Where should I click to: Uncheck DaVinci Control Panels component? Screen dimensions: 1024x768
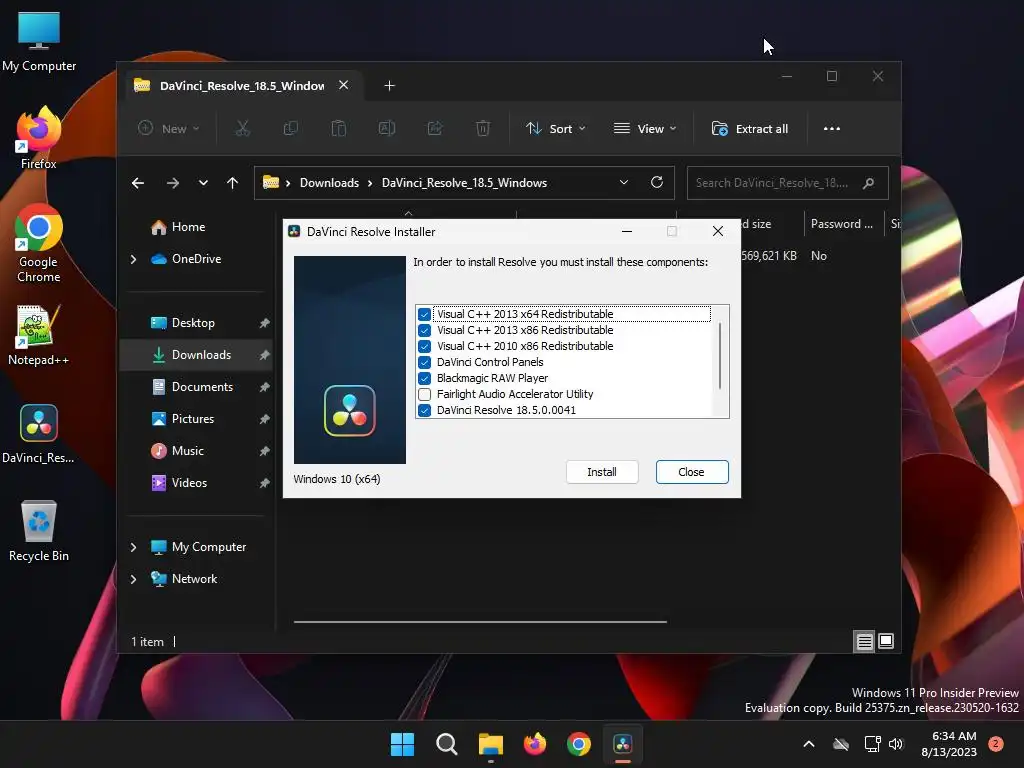point(424,362)
